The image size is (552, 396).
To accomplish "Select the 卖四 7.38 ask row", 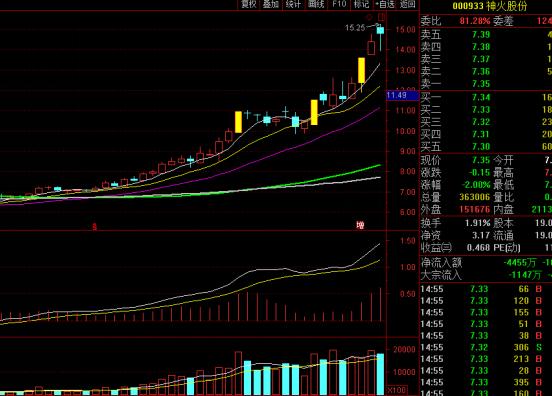I will (x=486, y=47).
